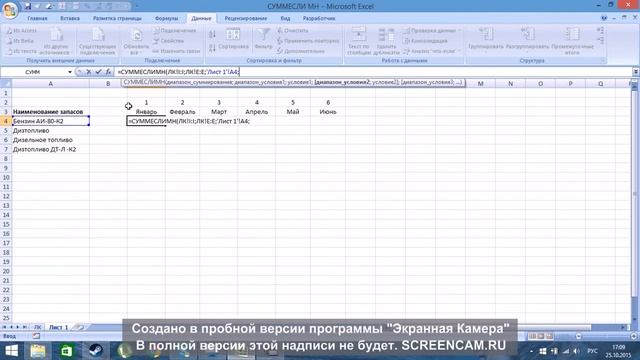Viewport: 640px width, 360px height.
Task: Open the Разработчик ribbon tab
Action: (x=319, y=18)
